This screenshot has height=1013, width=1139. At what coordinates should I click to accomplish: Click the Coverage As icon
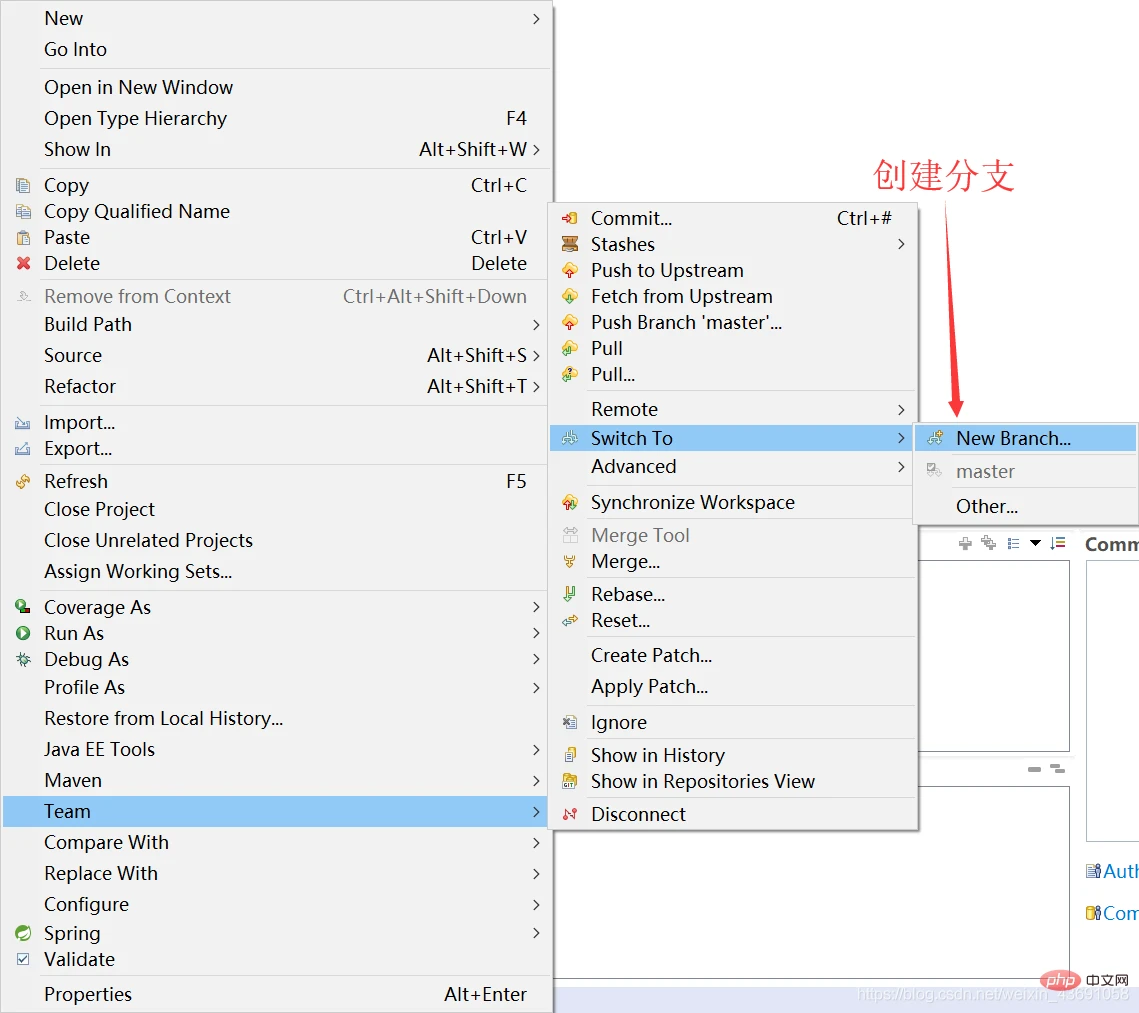point(23,606)
